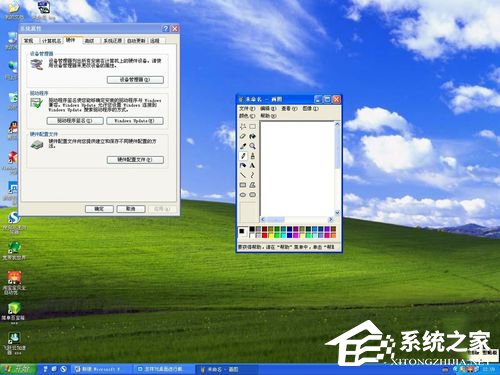
Task: Choose the Polygon shape tool in Paint
Action: pos(253,185)
